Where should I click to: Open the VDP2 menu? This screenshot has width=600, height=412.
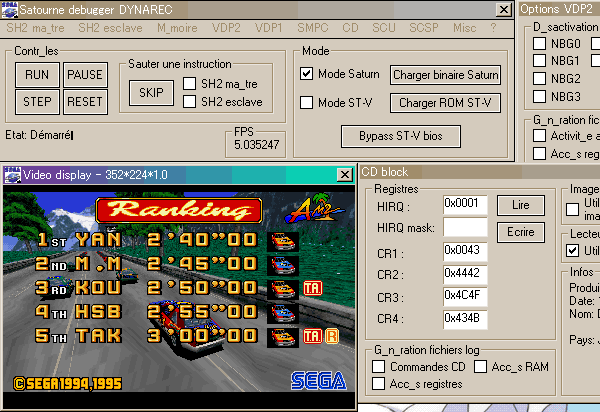[226, 28]
